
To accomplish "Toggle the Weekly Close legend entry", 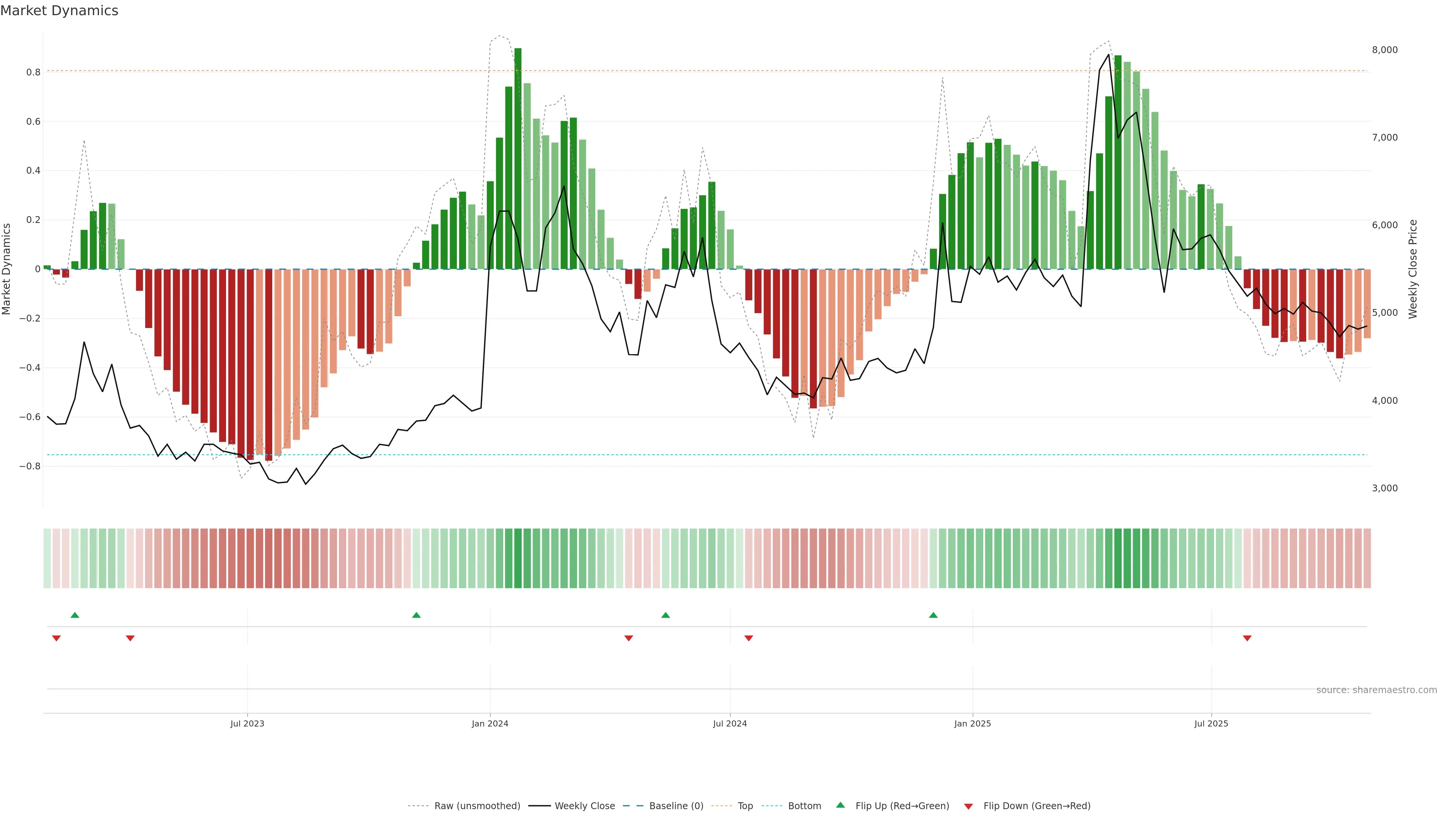I will coord(584,806).
